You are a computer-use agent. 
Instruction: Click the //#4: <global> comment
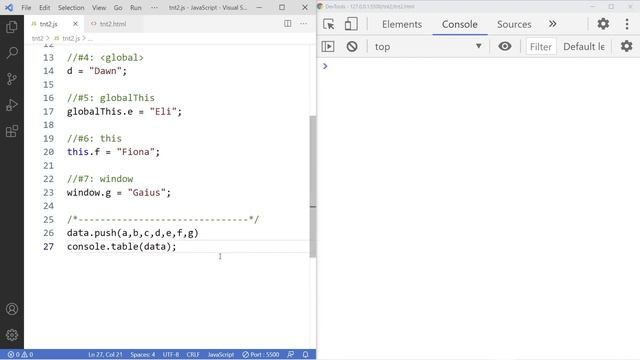[x=105, y=58]
